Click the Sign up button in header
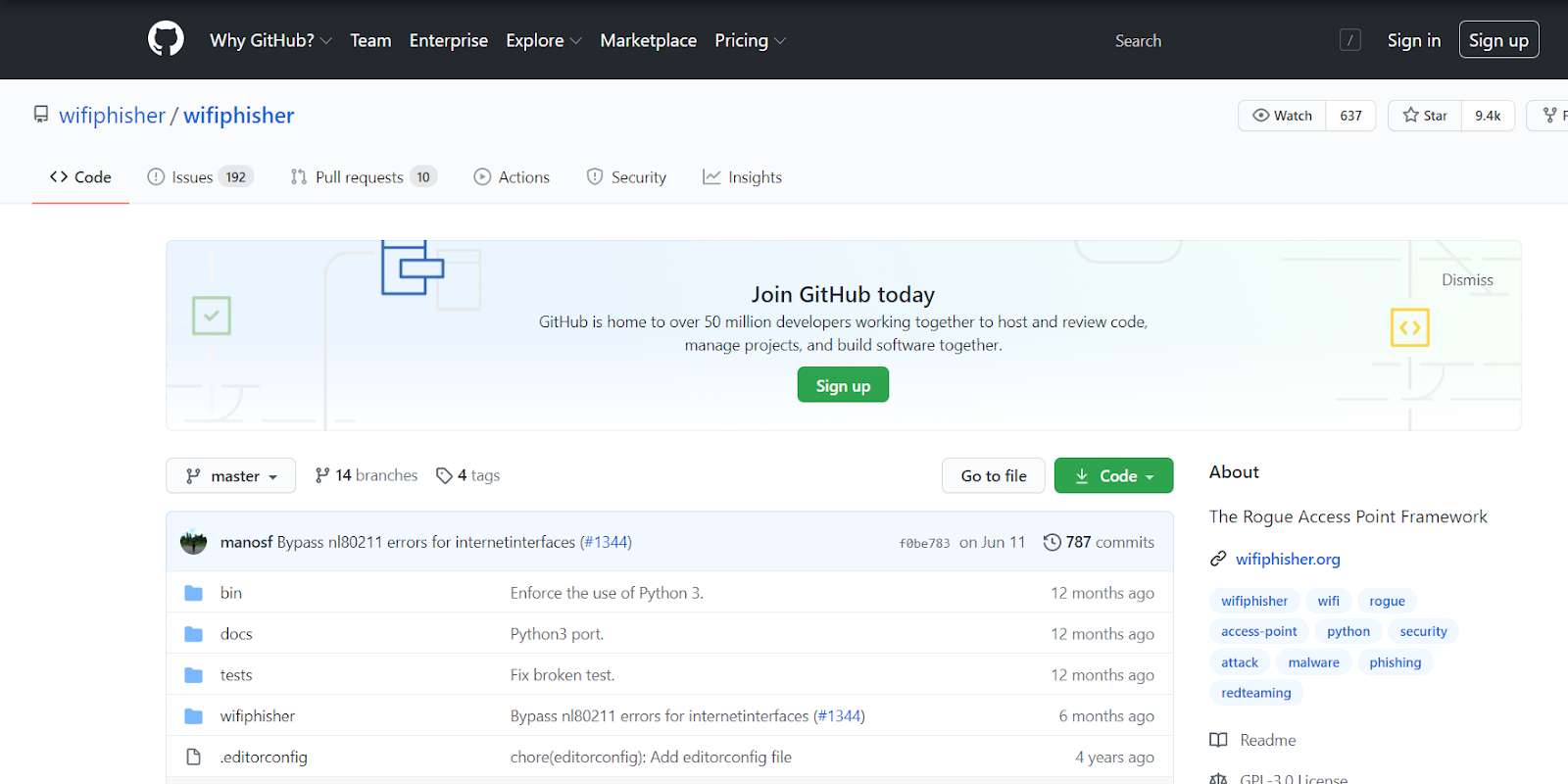The image size is (1568, 784). (1498, 40)
